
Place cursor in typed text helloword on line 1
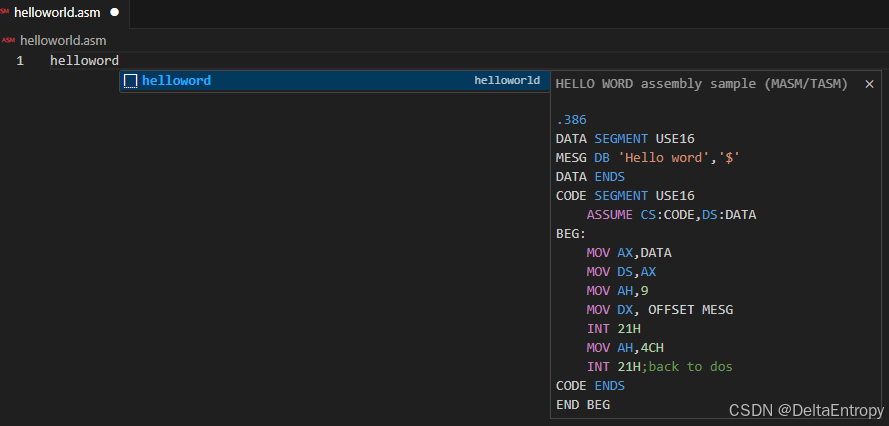(84, 61)
